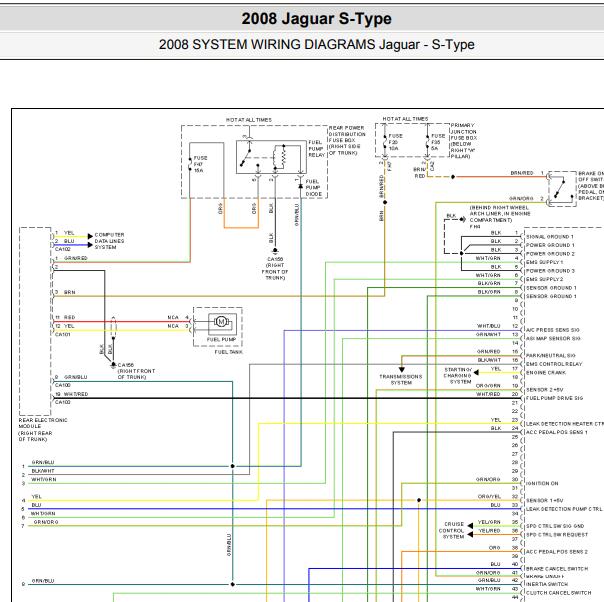Click the 'REAR ELECTRONIC MODULE' label
This screenshot has height=602, width=604.
tap(43, 429)
